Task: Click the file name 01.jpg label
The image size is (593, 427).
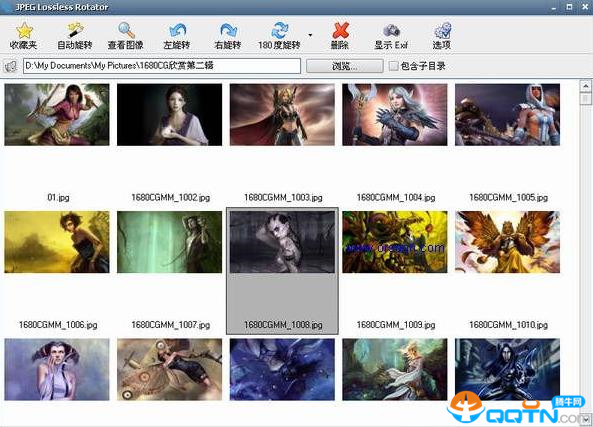Action: click(x=58, y=197)
